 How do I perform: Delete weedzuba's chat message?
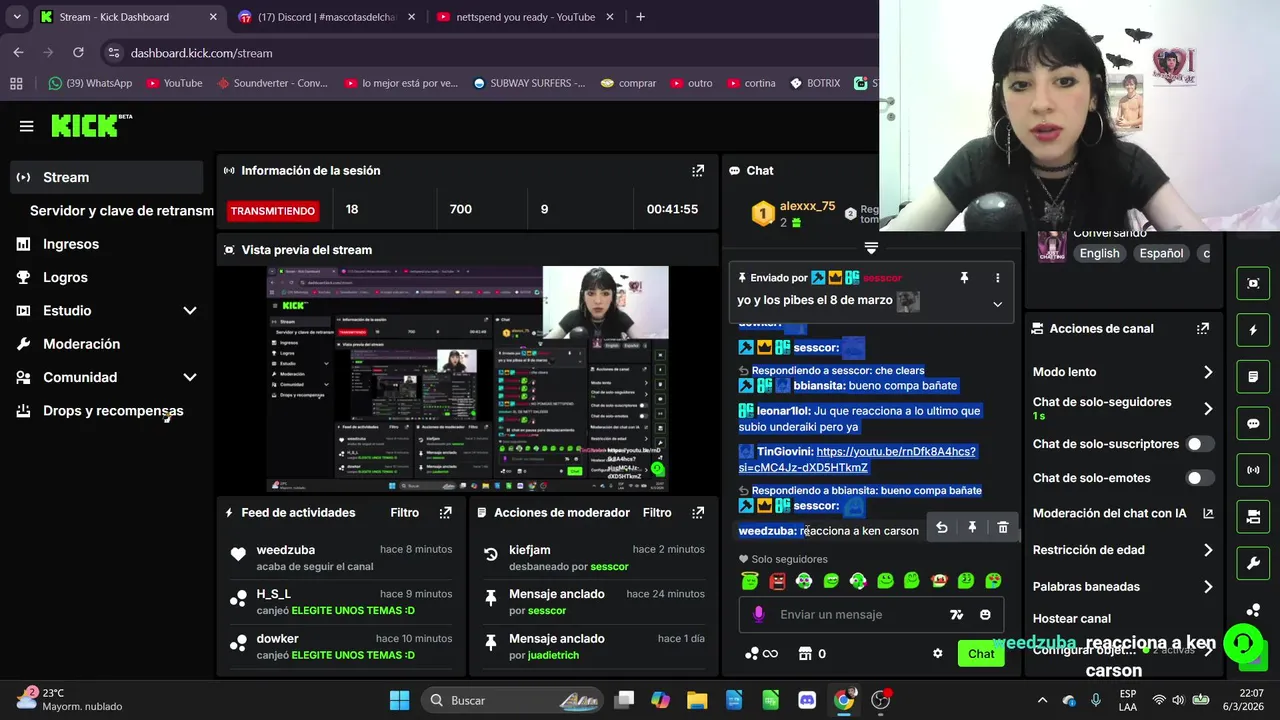1003,527
